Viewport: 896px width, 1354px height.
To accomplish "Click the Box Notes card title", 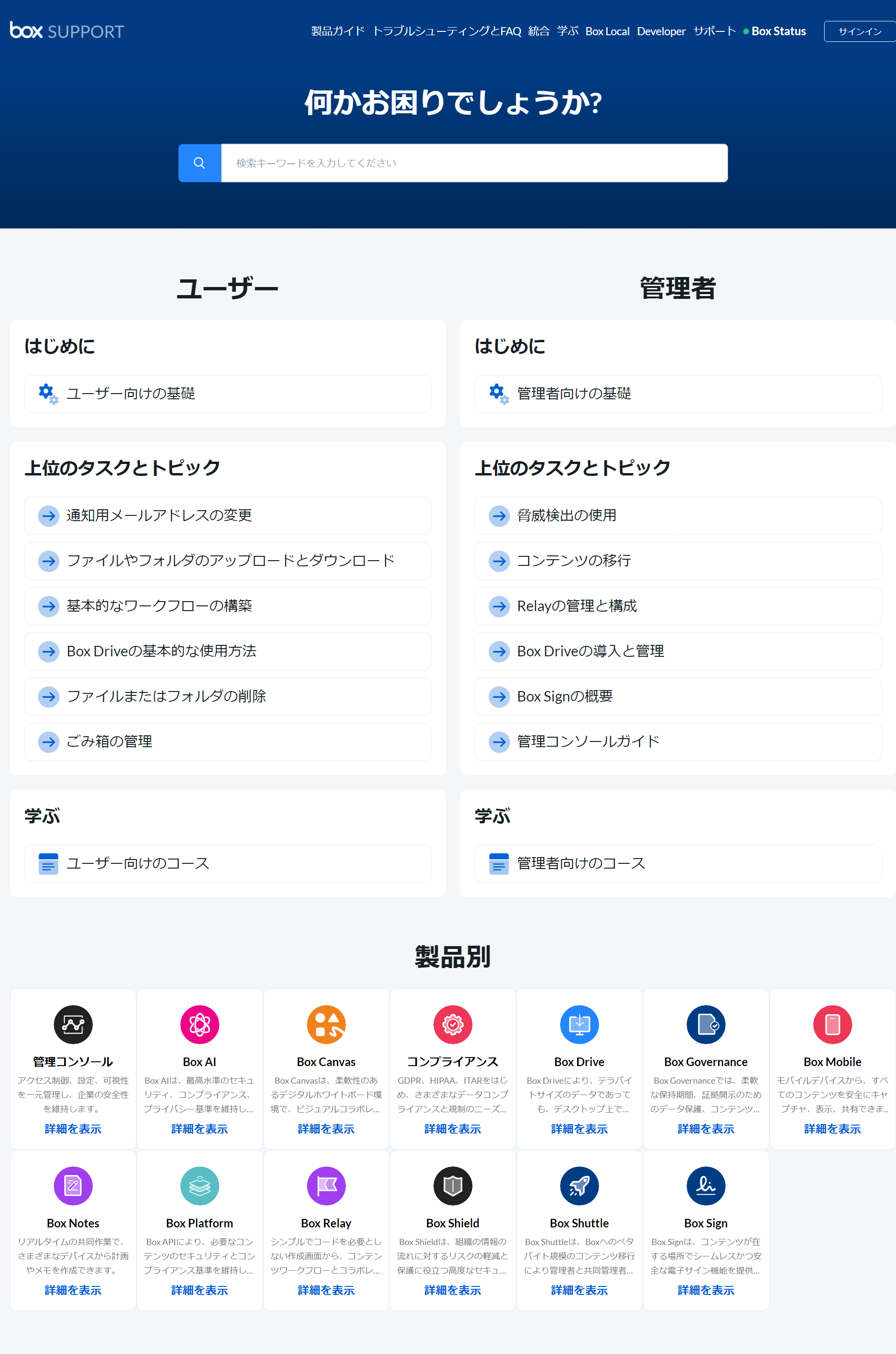I will (73, 1223).
